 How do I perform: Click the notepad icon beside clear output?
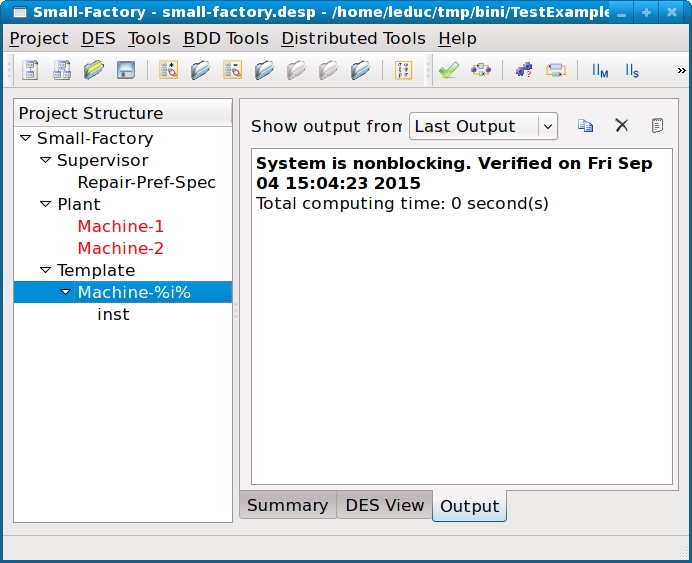pyautogui.click(x=657, y=126)
